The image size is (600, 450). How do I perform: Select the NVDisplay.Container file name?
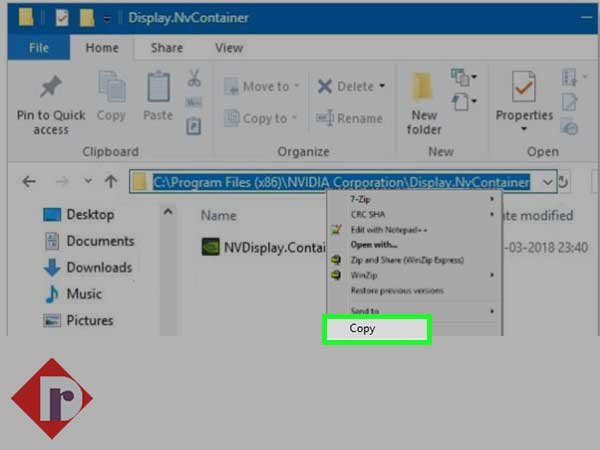click(x=275, y=248)
